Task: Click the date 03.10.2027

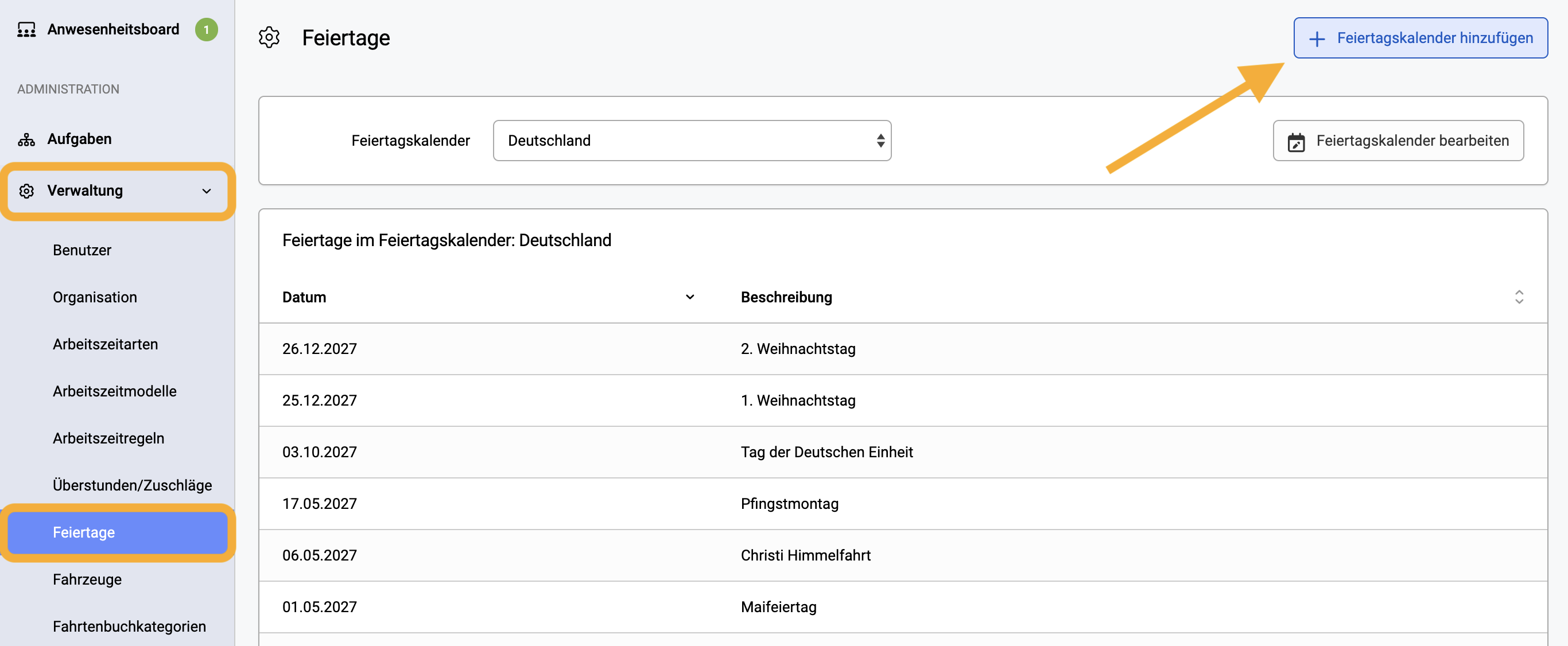Action: 320,452
